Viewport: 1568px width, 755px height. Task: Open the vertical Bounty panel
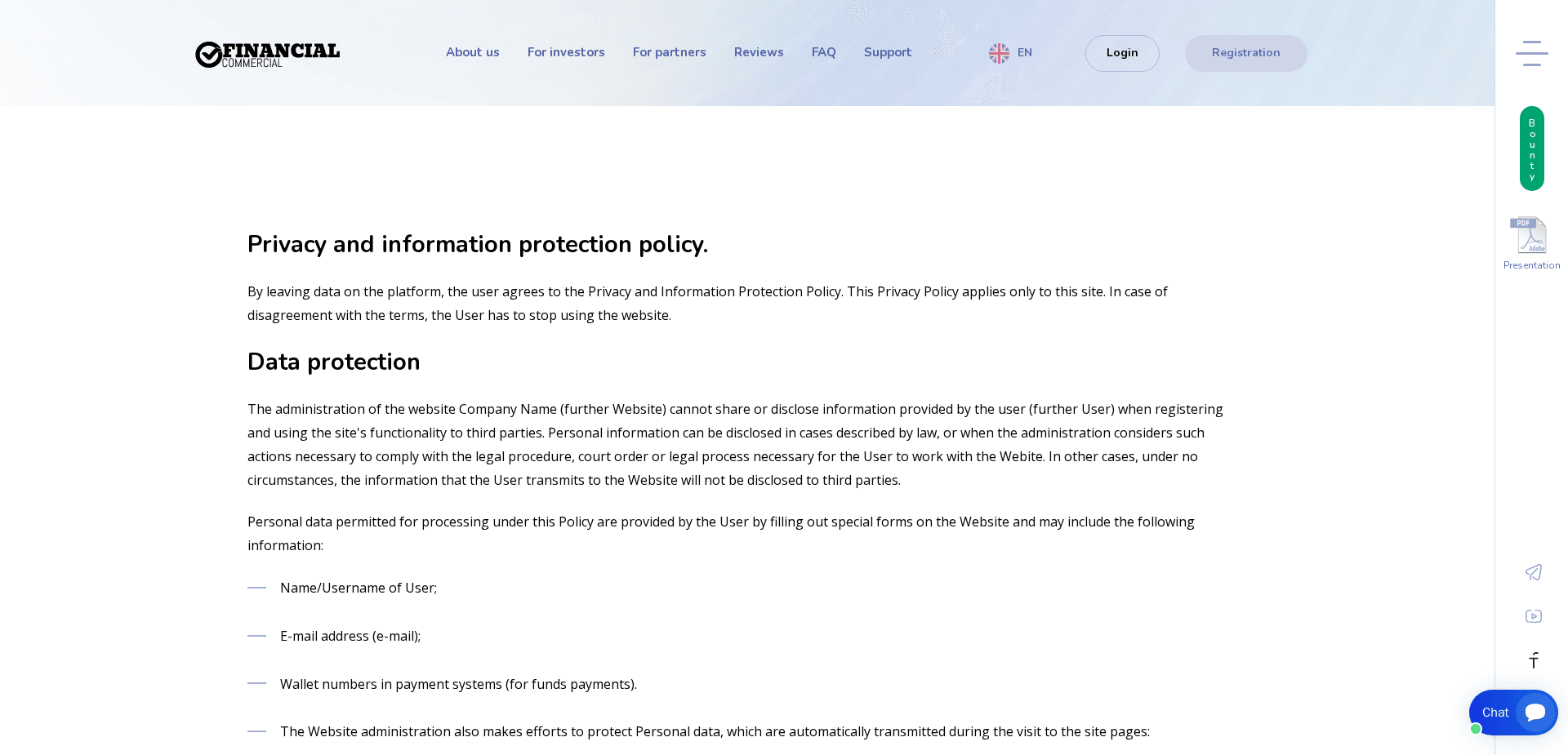pyautogui.click(x=1531, y=149)
